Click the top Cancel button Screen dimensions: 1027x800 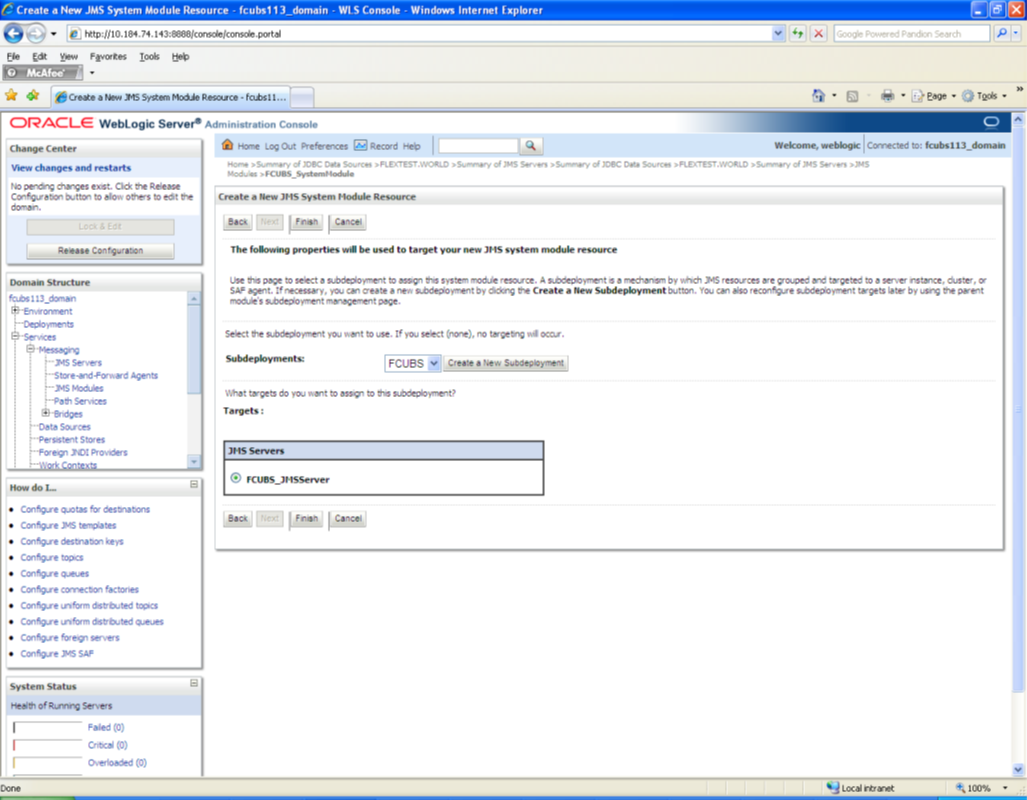(348, 221)
